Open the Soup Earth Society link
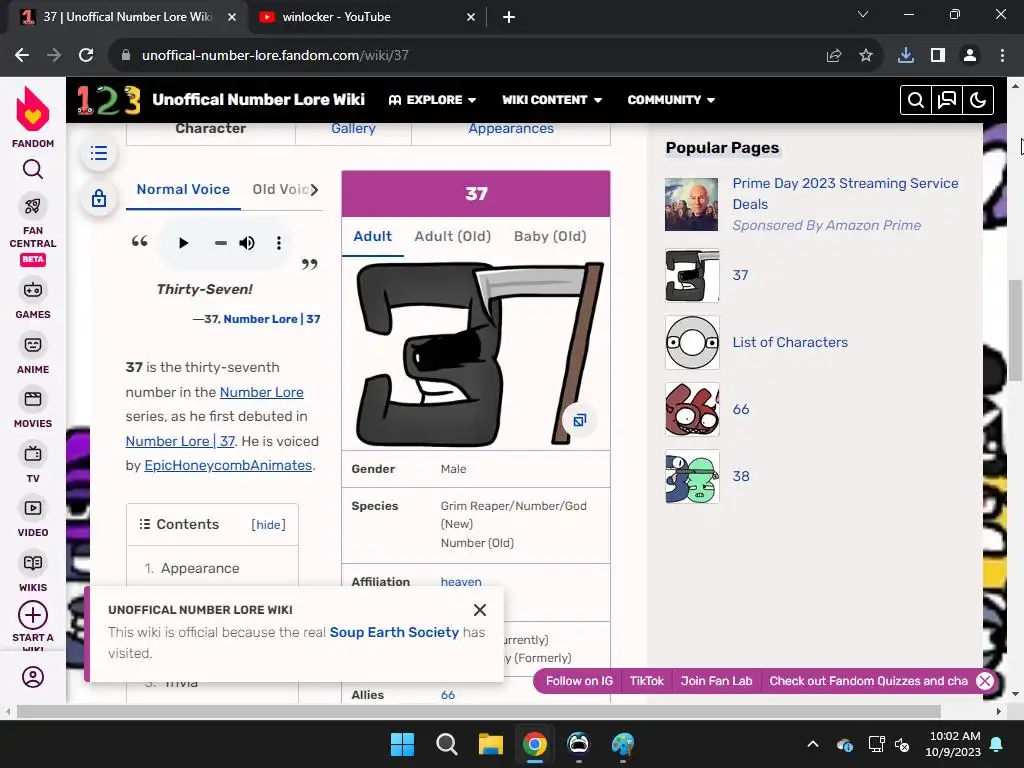Image resolution: width=1024 pixels, height=768 pixels. 394,632
